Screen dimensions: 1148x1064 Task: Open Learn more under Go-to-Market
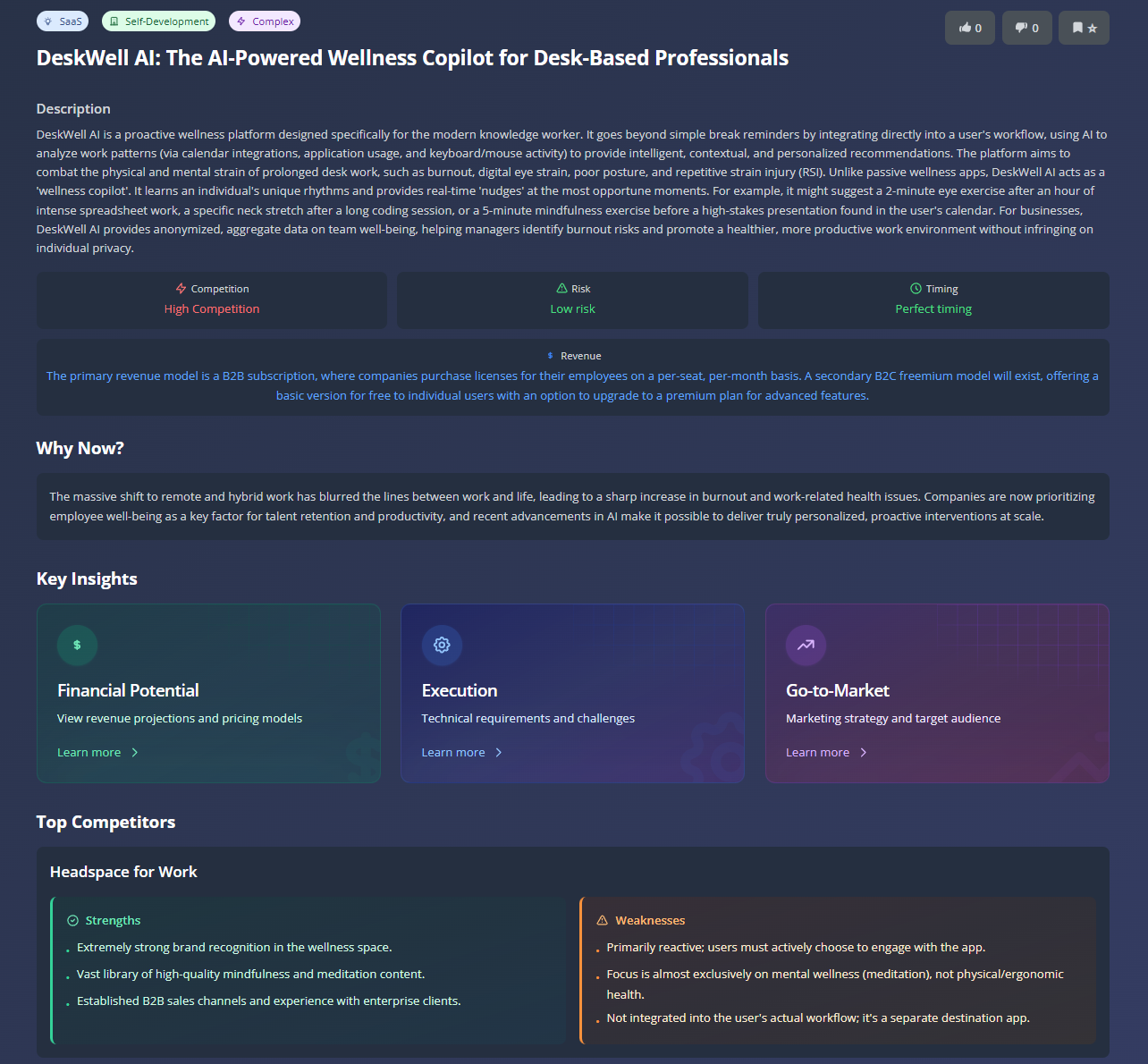pos(826,753)
